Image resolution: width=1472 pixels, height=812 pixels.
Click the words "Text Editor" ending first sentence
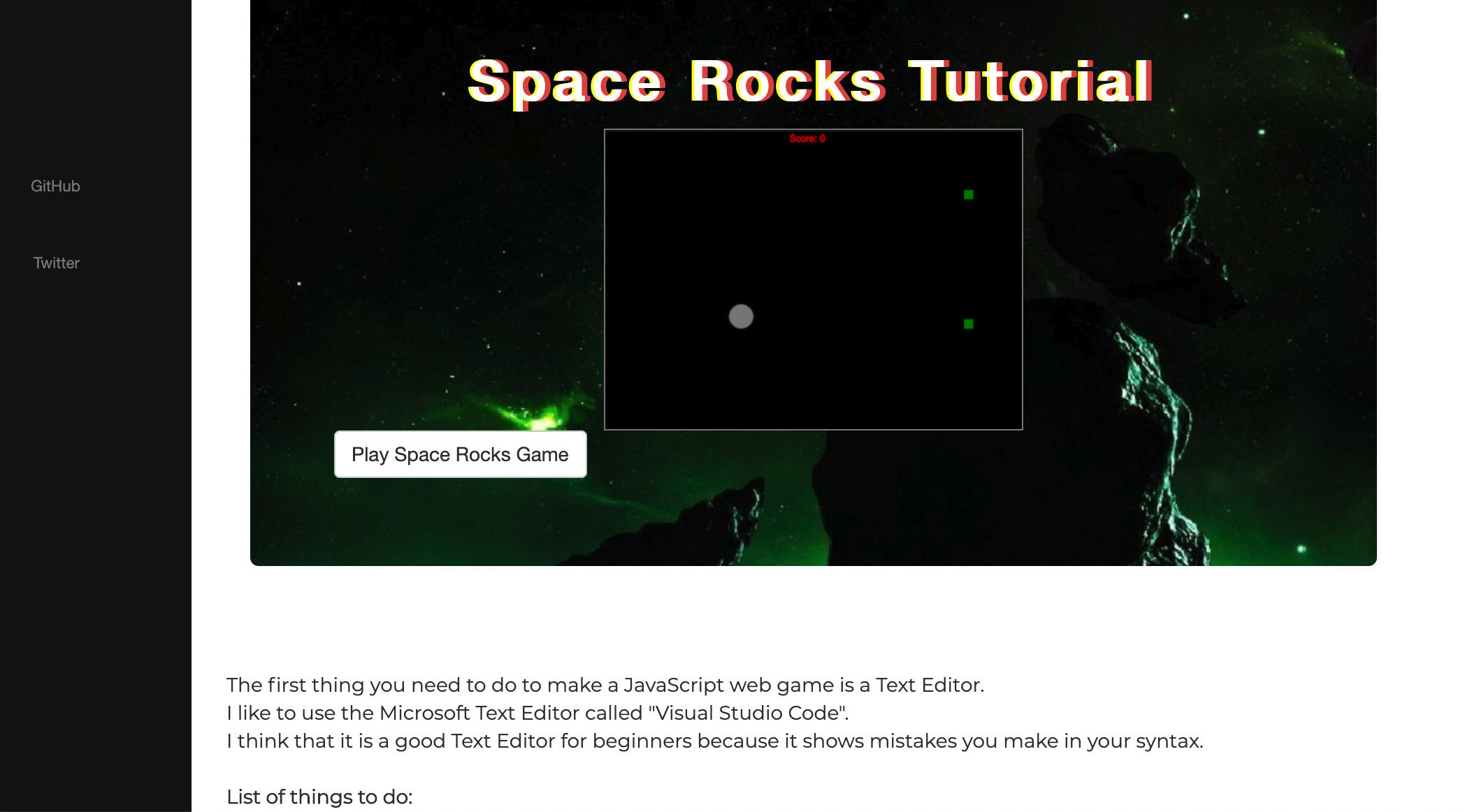[928, 685]
